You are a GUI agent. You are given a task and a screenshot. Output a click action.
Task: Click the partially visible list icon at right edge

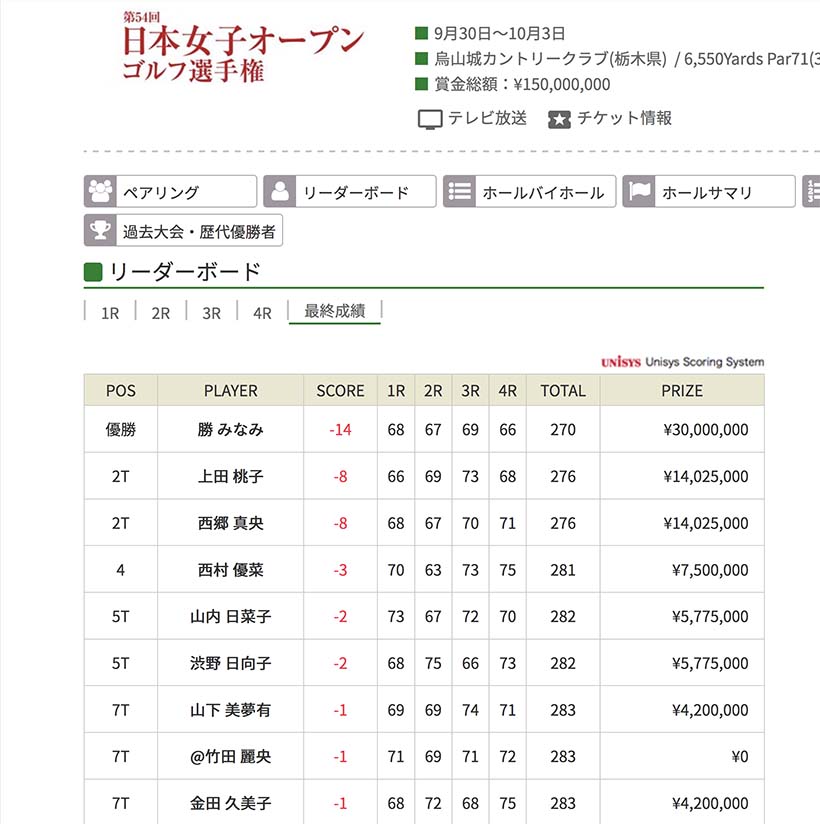(x=811, y=192)
